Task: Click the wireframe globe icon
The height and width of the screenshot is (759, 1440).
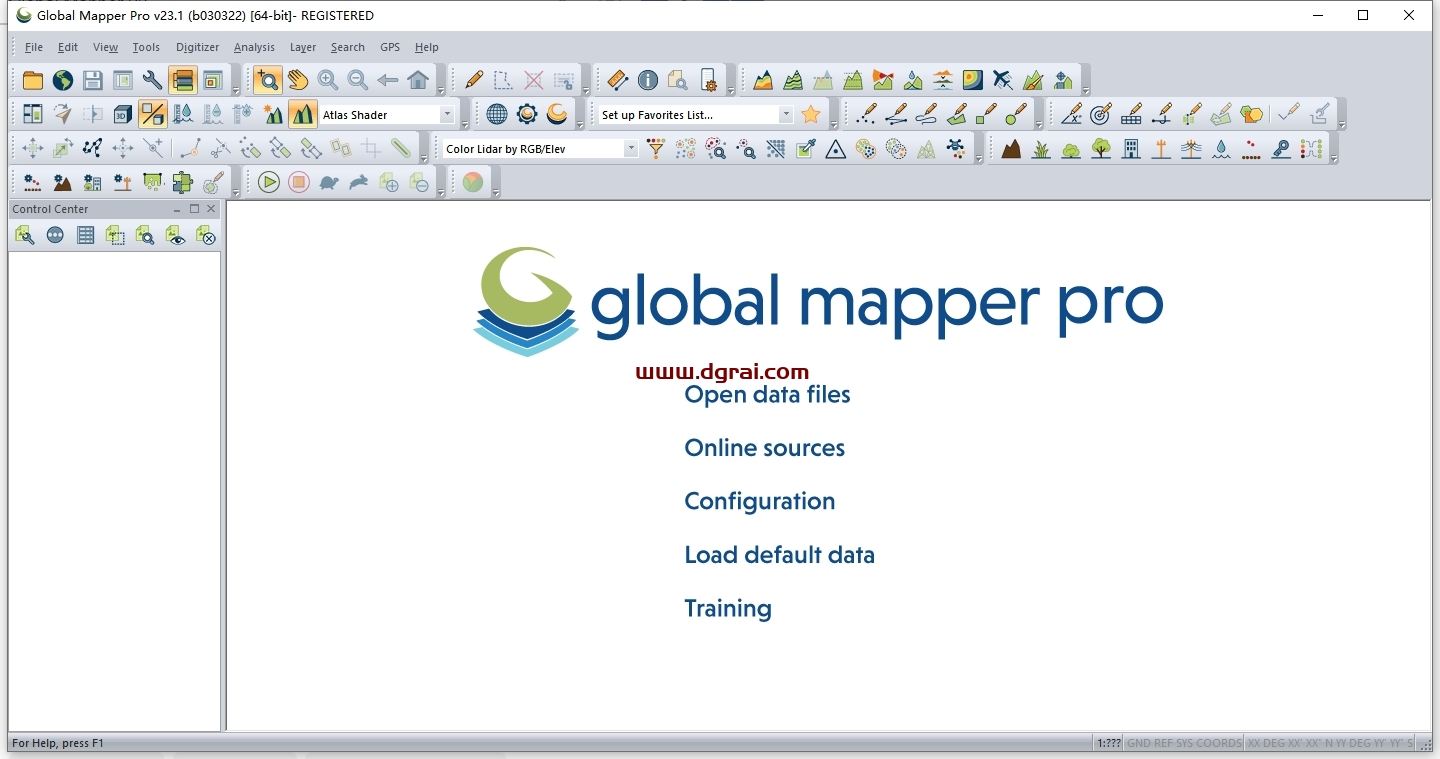Action: pos(497,114)
